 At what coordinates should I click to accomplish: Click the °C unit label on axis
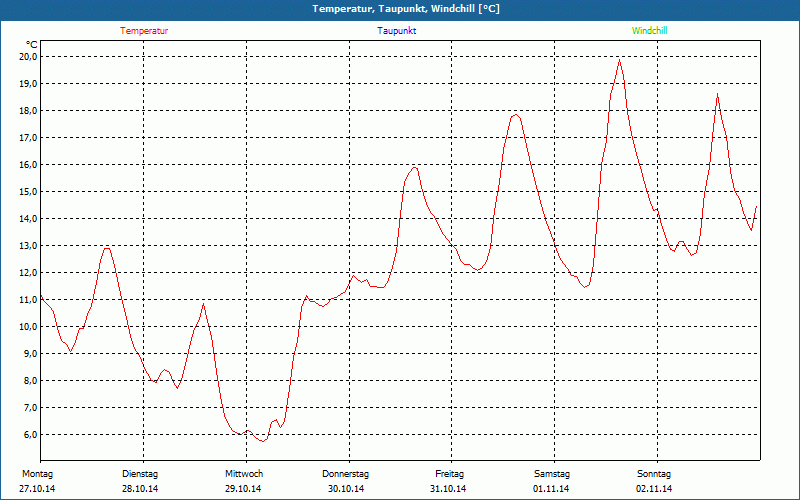pyautogui.click(x=32, y=45)
